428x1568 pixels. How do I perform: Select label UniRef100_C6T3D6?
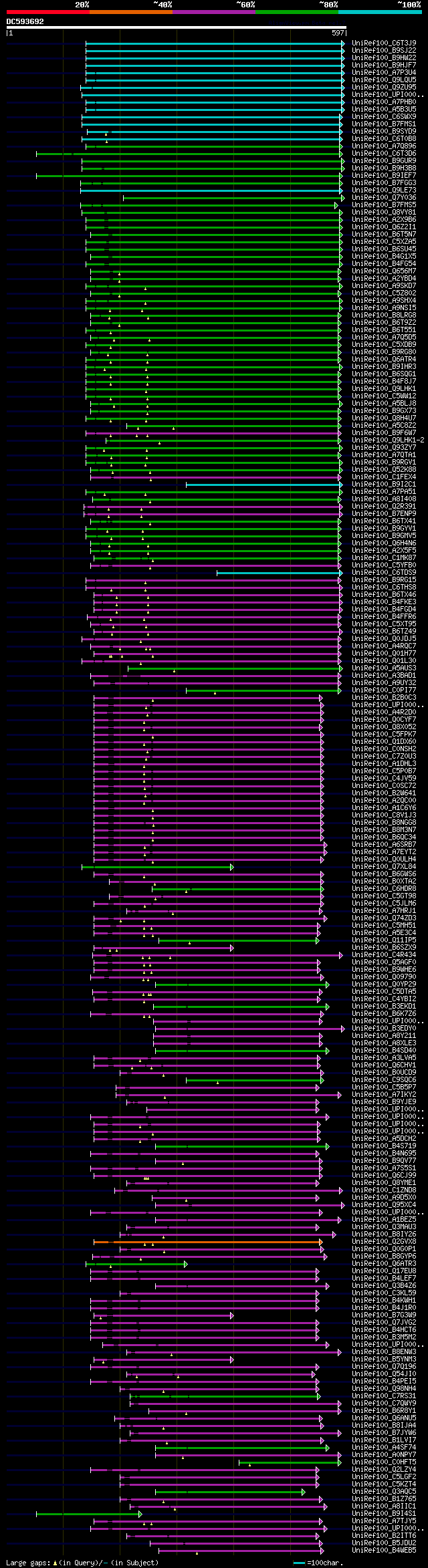click(384, 153)
